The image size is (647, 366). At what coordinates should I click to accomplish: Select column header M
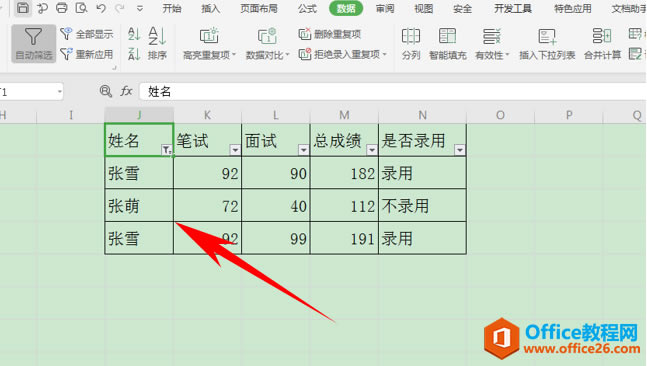click(344, 115)
